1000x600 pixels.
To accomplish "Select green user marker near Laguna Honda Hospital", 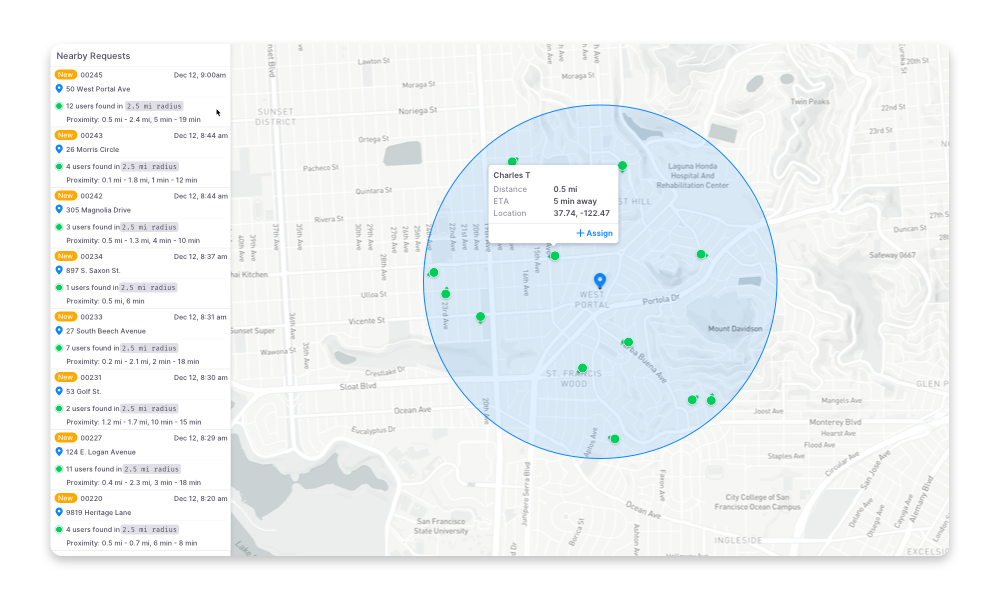I will pos(622,166).
